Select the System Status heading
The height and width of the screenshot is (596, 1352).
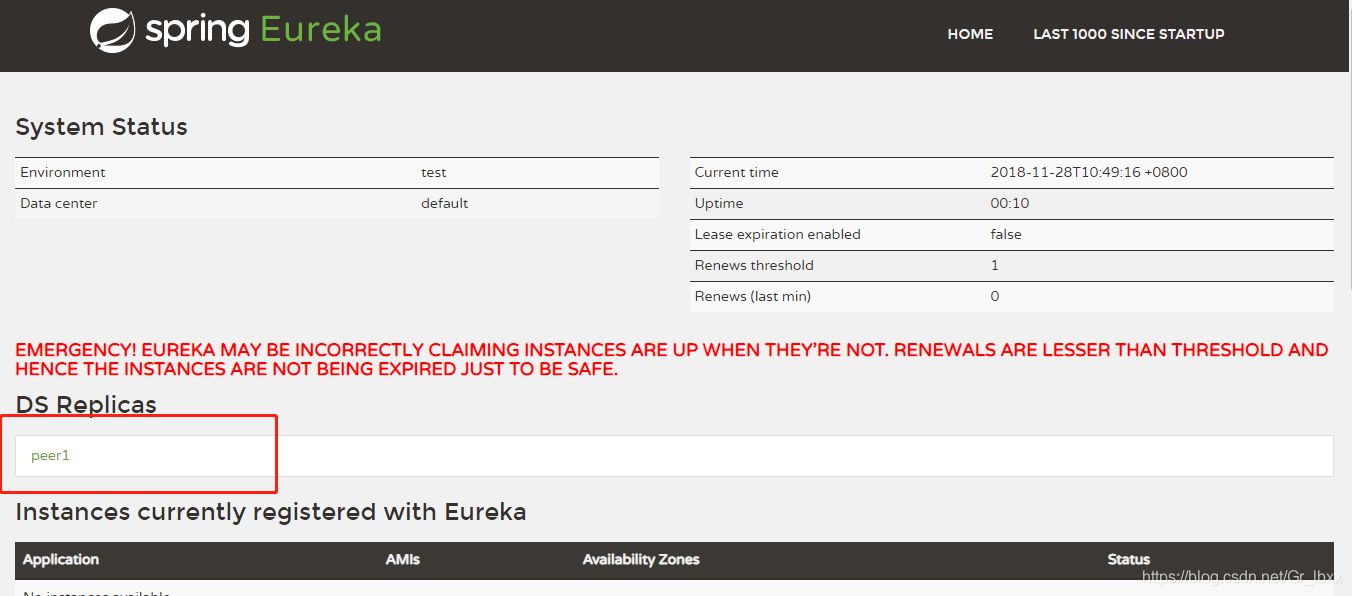pyautogui.click(x=102, y=127)
